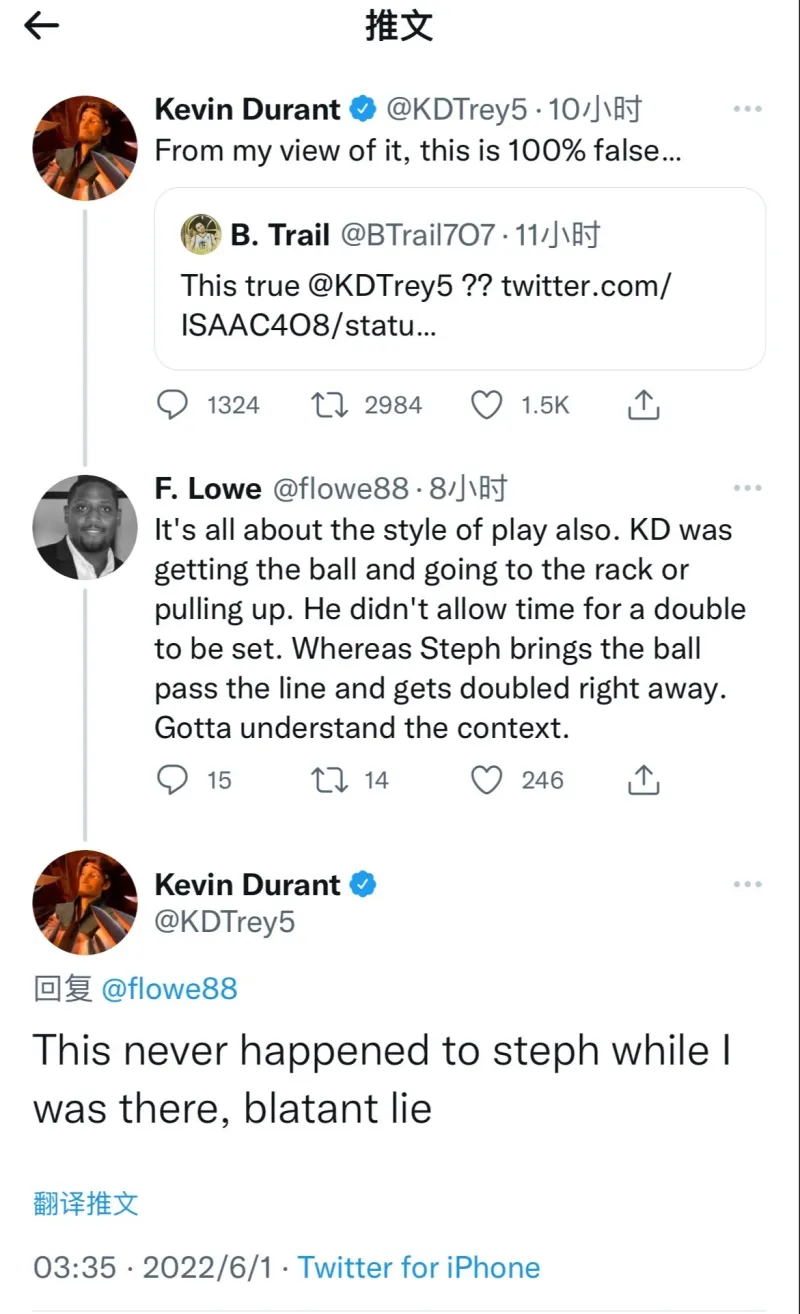800x1314 pixels.
Task: Like F. Lowe's tweet with 246 likes
Action: [486, 780]
